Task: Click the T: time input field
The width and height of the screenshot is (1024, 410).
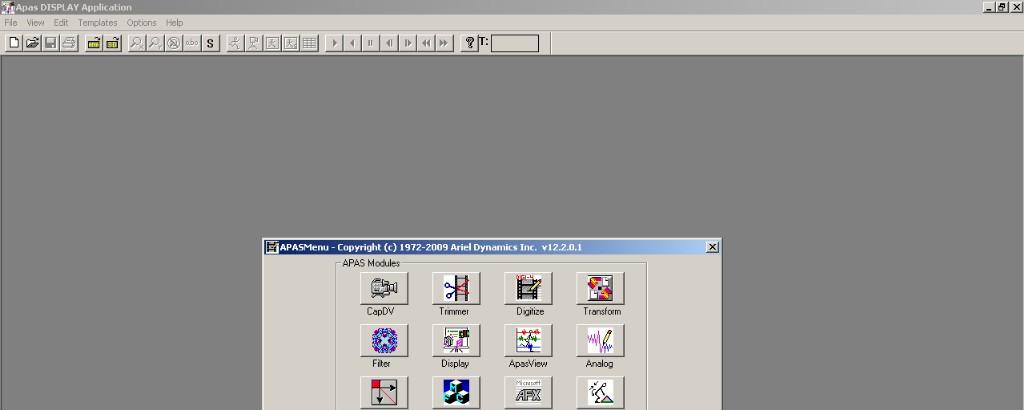Action: tap(515, 44)
